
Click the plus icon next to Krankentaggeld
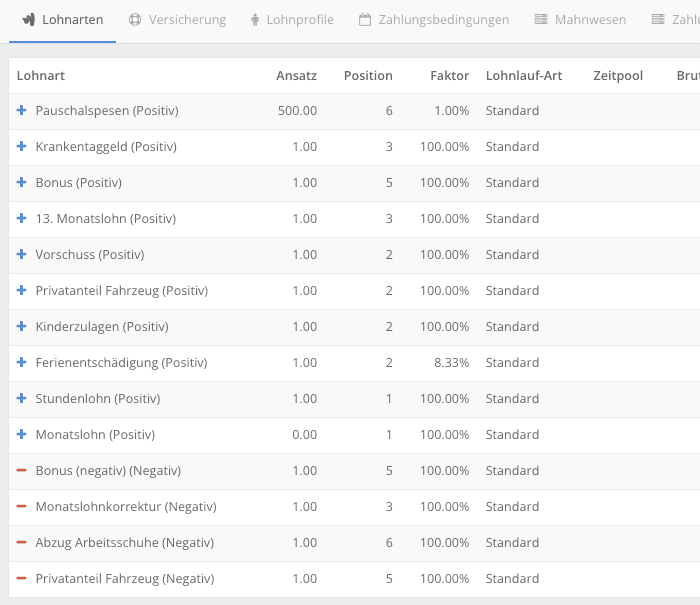(x=21, y=146)
